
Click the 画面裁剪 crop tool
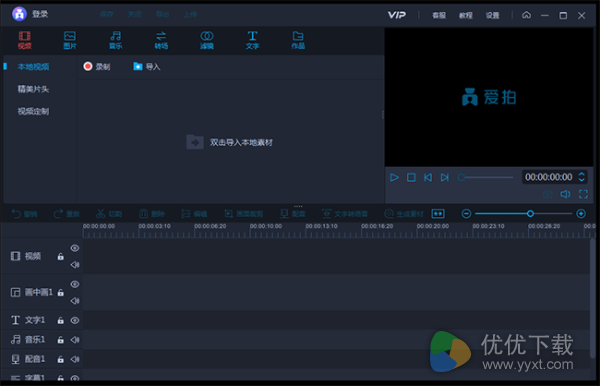pos(243,214)
